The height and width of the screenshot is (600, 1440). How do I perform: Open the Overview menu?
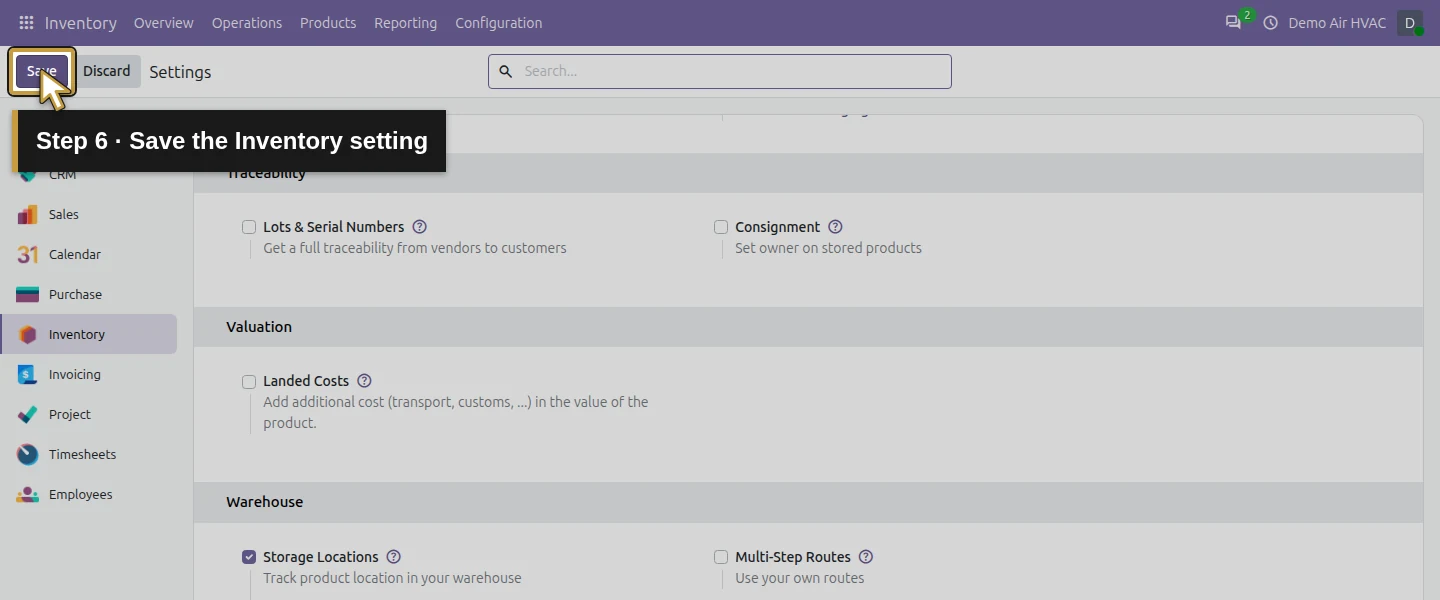pyautogui.click(x=164, y=23)
